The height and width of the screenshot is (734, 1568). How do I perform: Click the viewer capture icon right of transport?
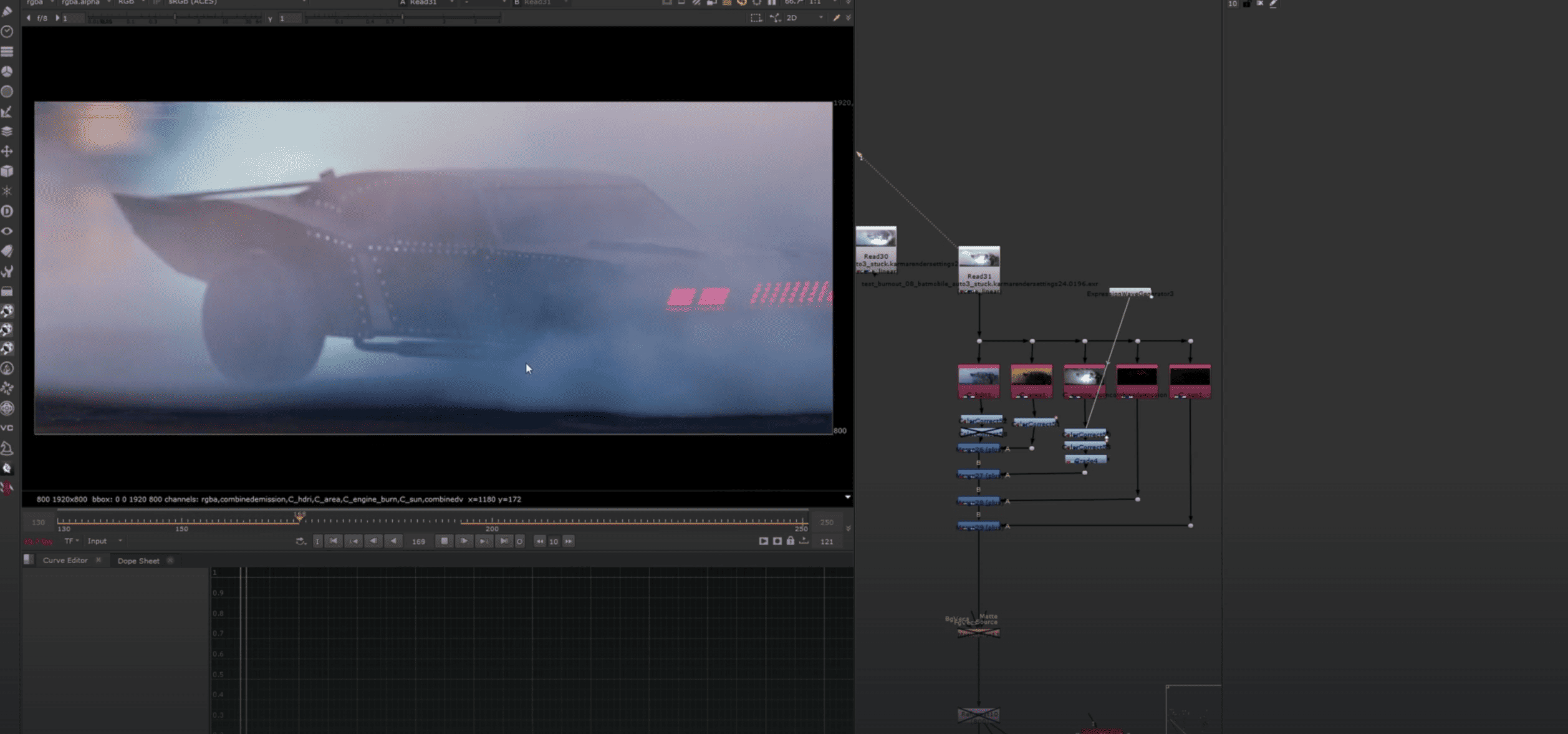(777, 541)
